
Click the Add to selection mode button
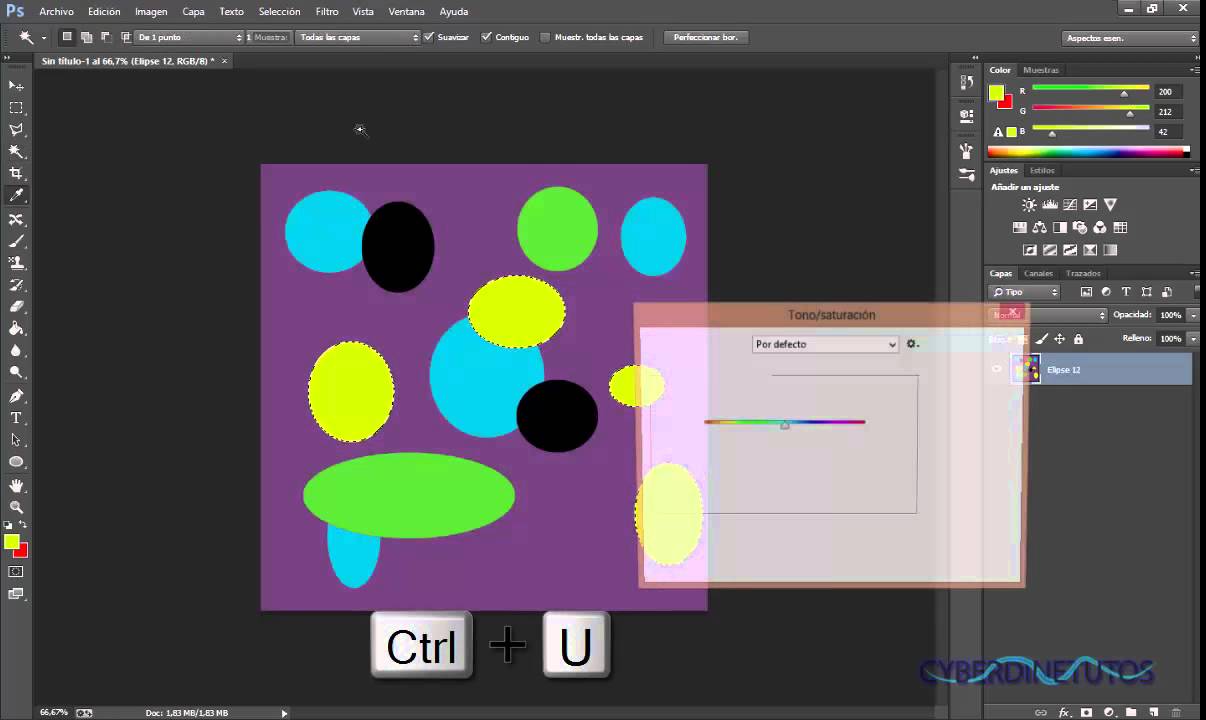click(x=87, y=37)
